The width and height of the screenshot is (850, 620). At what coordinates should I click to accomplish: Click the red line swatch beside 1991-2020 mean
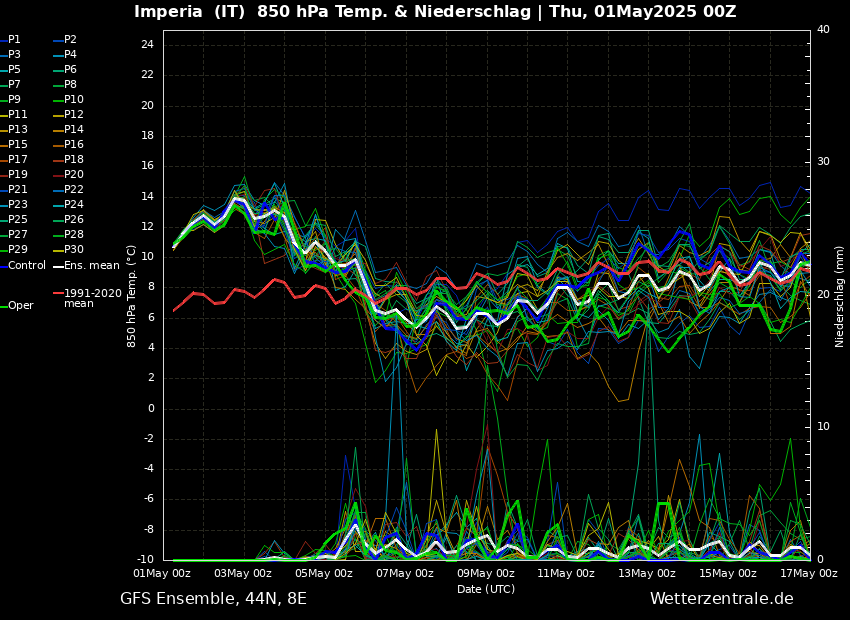(58, 294)
